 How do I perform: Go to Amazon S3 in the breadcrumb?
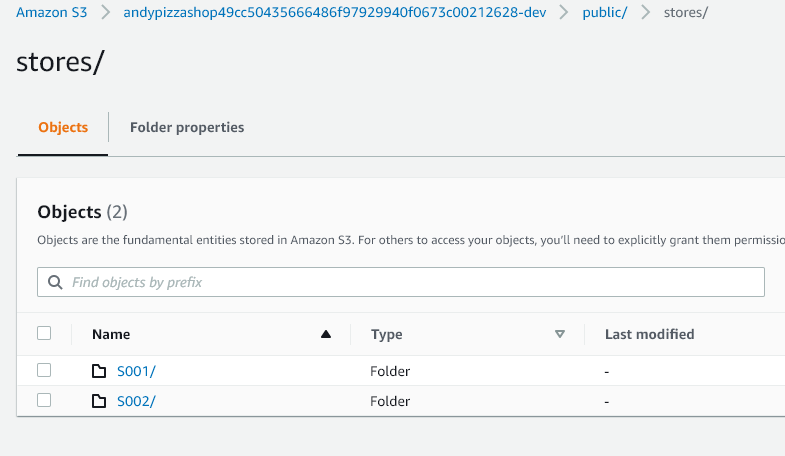pos(48,14)
